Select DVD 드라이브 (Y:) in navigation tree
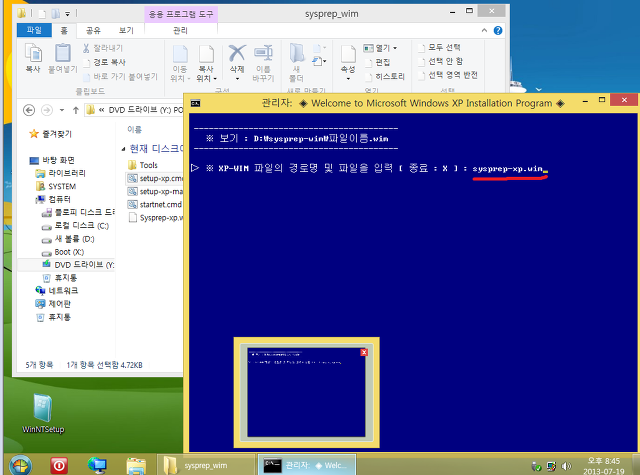This screenshot has width=640, height=475. pyautogui.click(x=78, y=265)
